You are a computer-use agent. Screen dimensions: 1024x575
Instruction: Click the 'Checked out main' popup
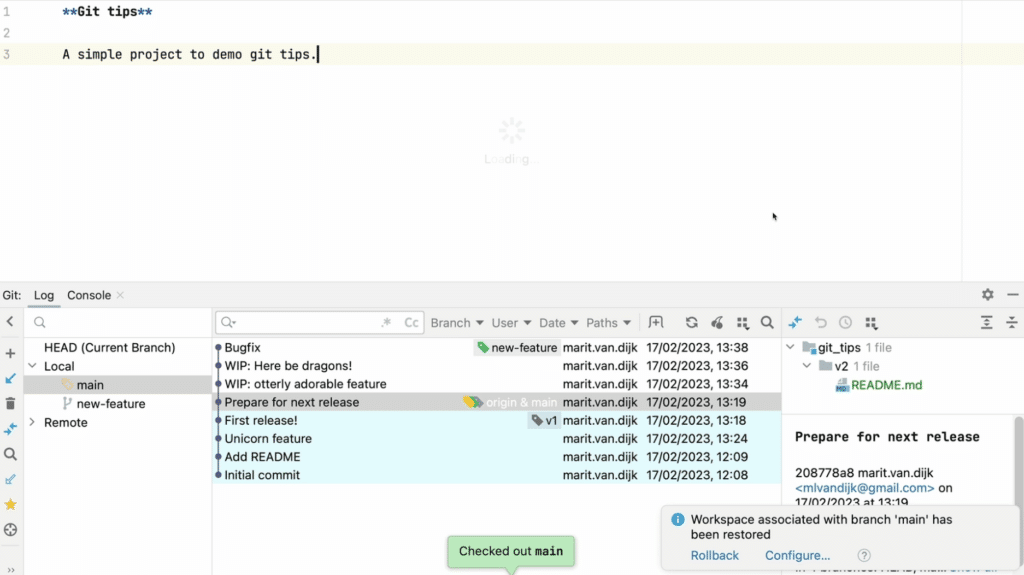click(511, 551)
